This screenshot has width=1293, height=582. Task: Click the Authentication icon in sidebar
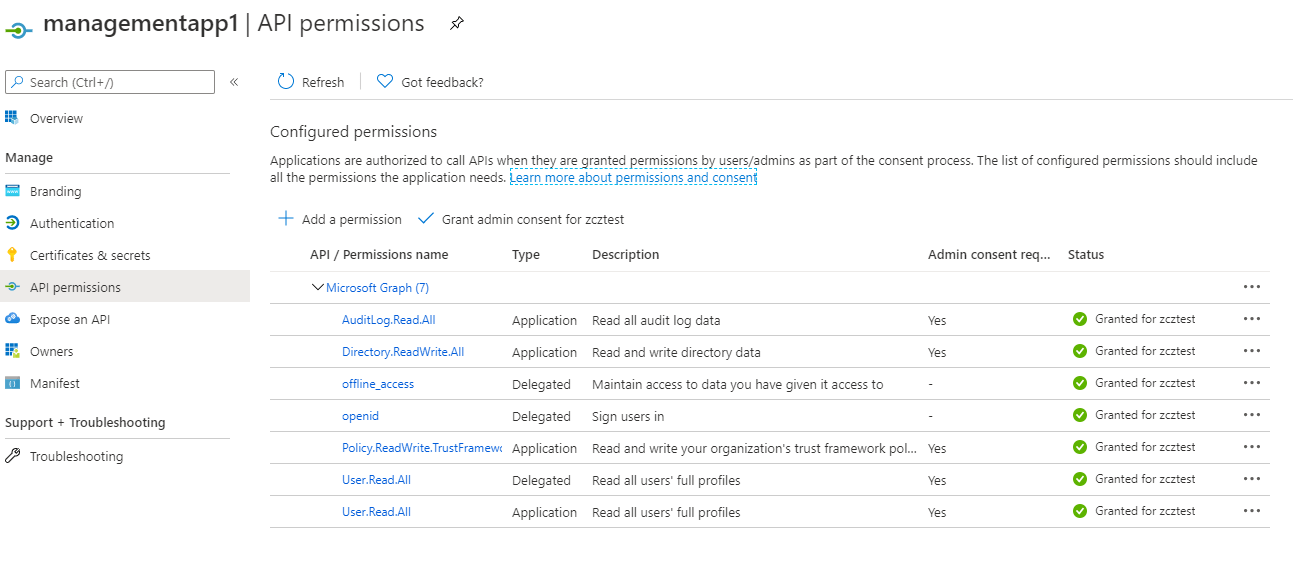pos(12,223)
